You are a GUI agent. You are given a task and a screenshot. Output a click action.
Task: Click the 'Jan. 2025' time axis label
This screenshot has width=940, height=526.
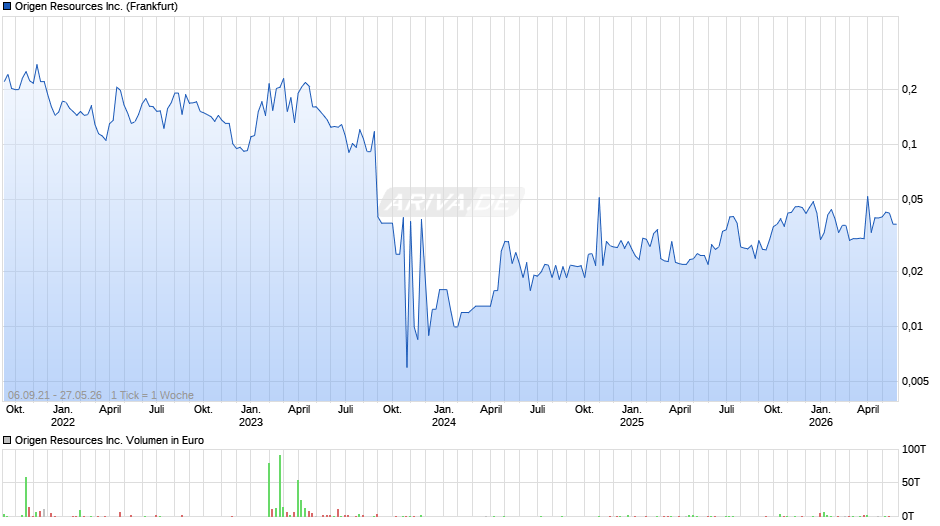[x=632, y=416]
